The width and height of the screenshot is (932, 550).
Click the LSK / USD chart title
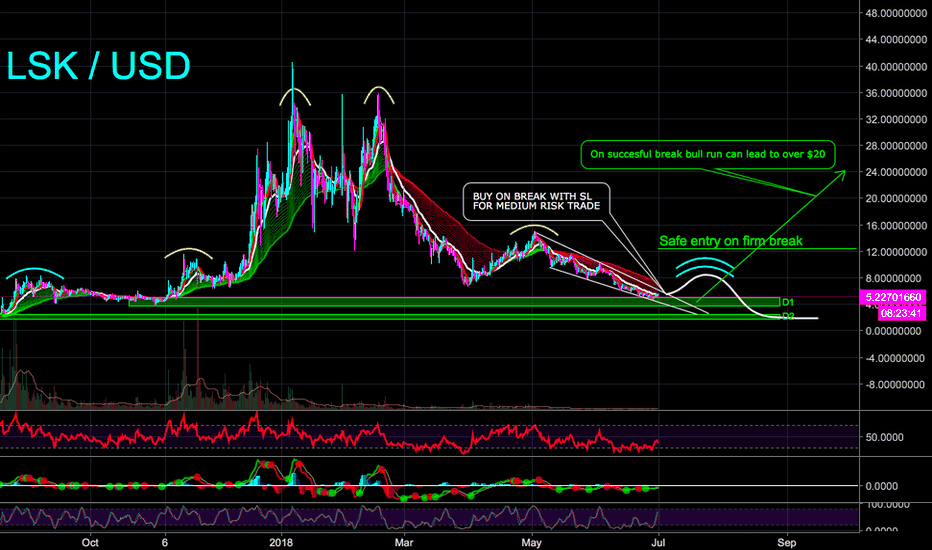[98, 65]
